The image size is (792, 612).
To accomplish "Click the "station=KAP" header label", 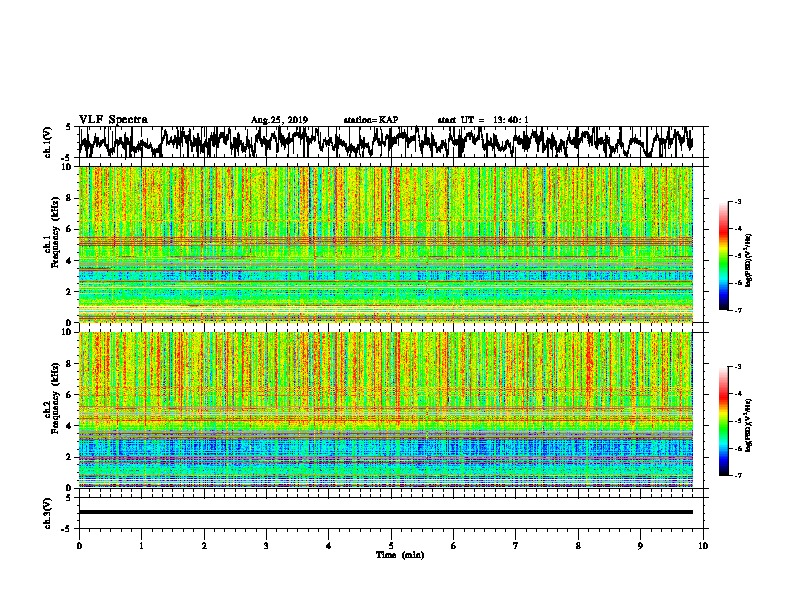I will click(371, 120).
